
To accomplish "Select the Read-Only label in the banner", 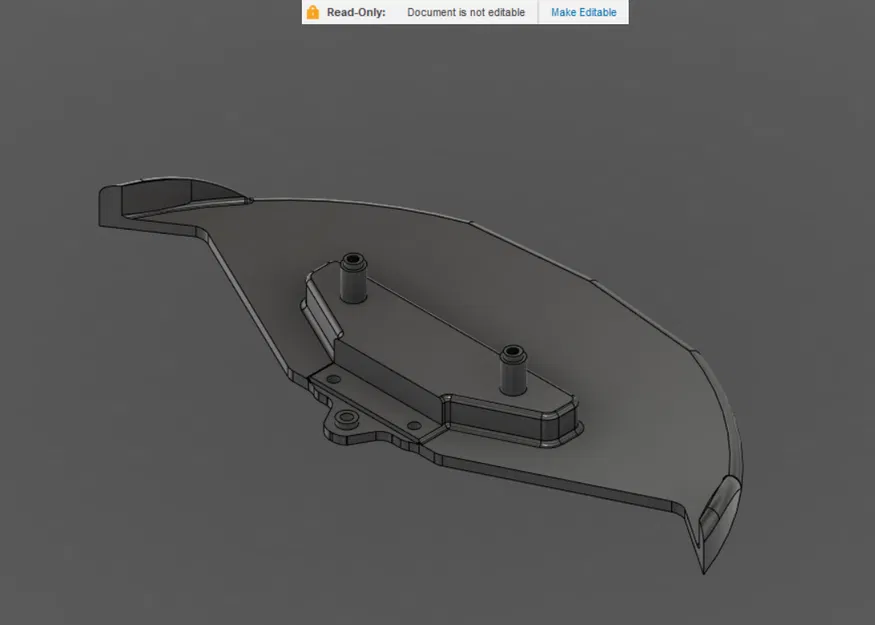I will click(x=356, y=12).
